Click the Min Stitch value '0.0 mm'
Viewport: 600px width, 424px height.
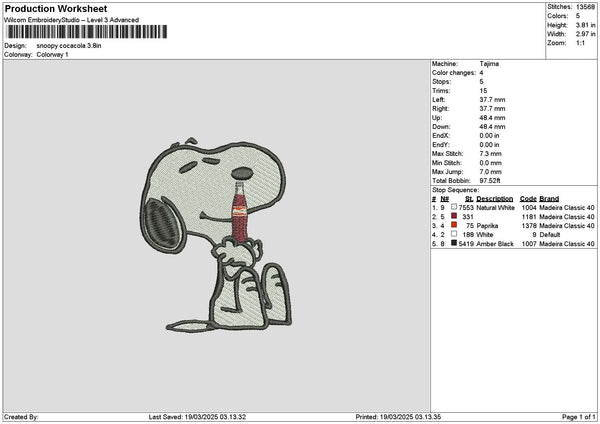tap(491, 163)
